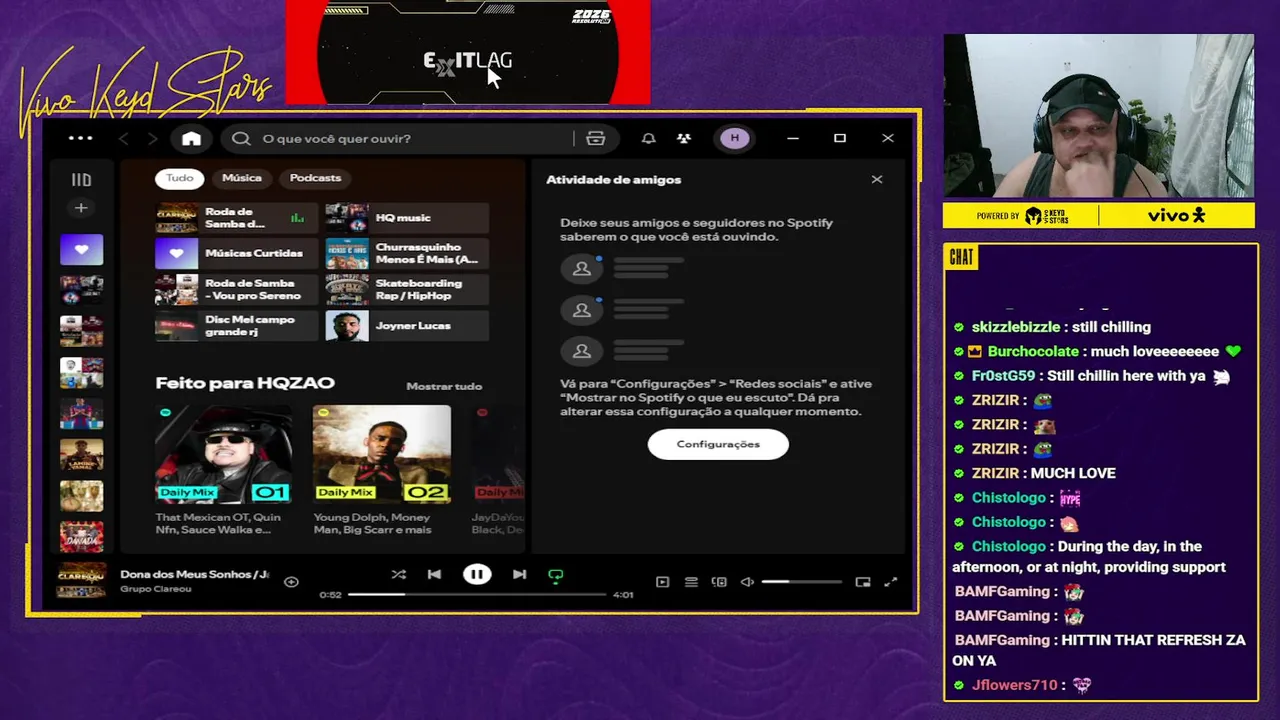
Task: Toggle repeat mode
Action: point(556,575)
